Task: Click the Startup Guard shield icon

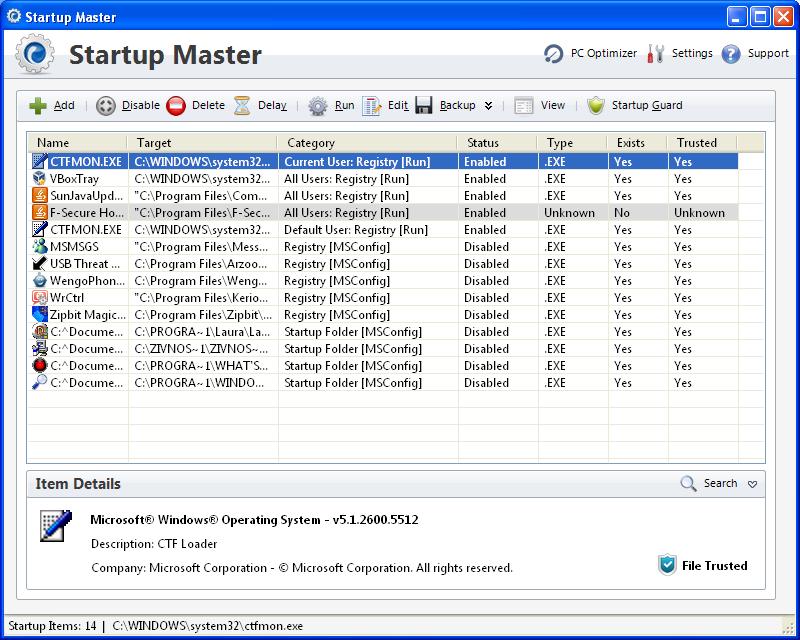Action: [595, 106]
